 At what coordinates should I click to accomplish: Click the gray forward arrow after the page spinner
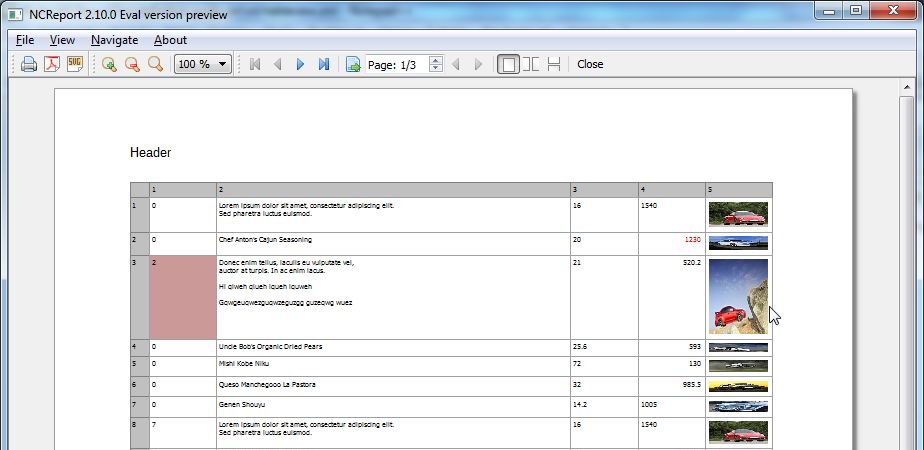click(x=478, y=64)
